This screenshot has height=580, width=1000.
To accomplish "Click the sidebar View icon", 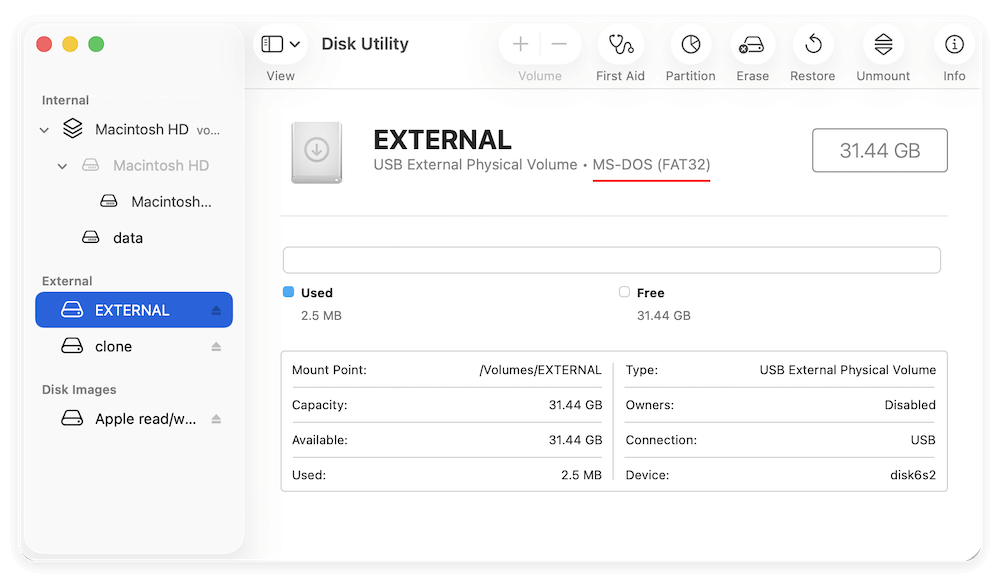I will point(271,43).
